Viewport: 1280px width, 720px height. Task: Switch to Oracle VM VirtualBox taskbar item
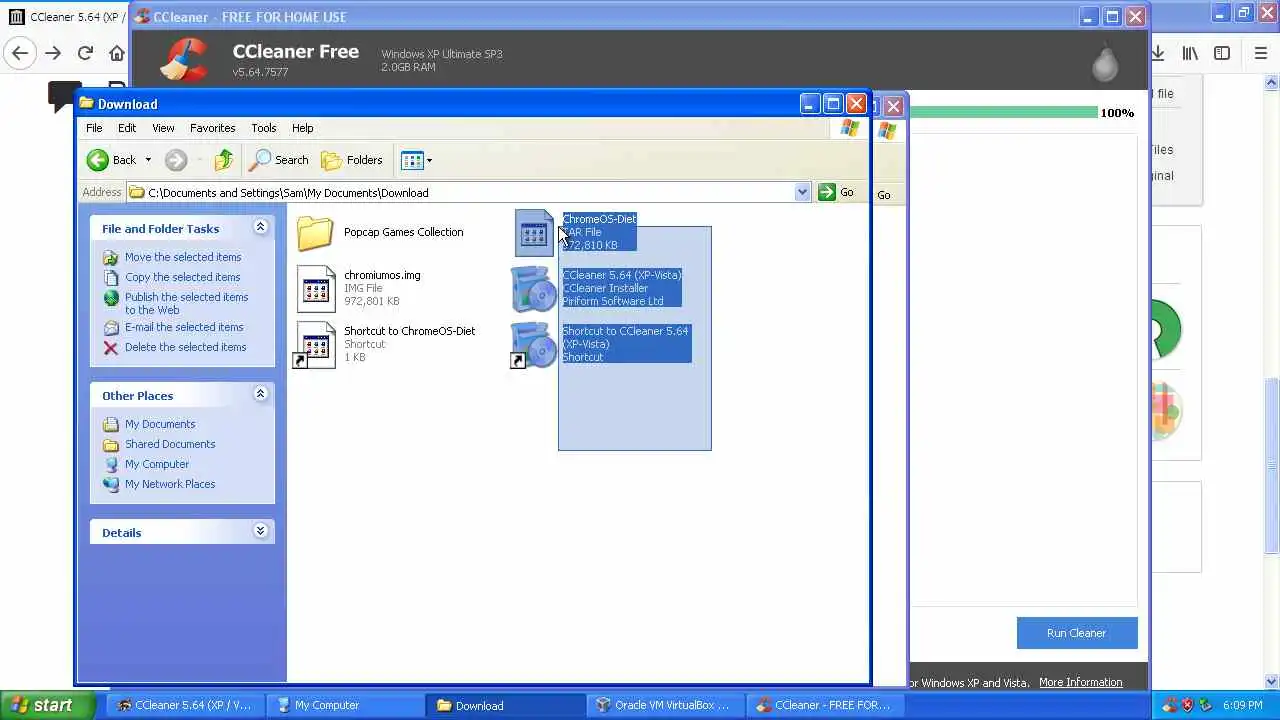pos(663,705)
